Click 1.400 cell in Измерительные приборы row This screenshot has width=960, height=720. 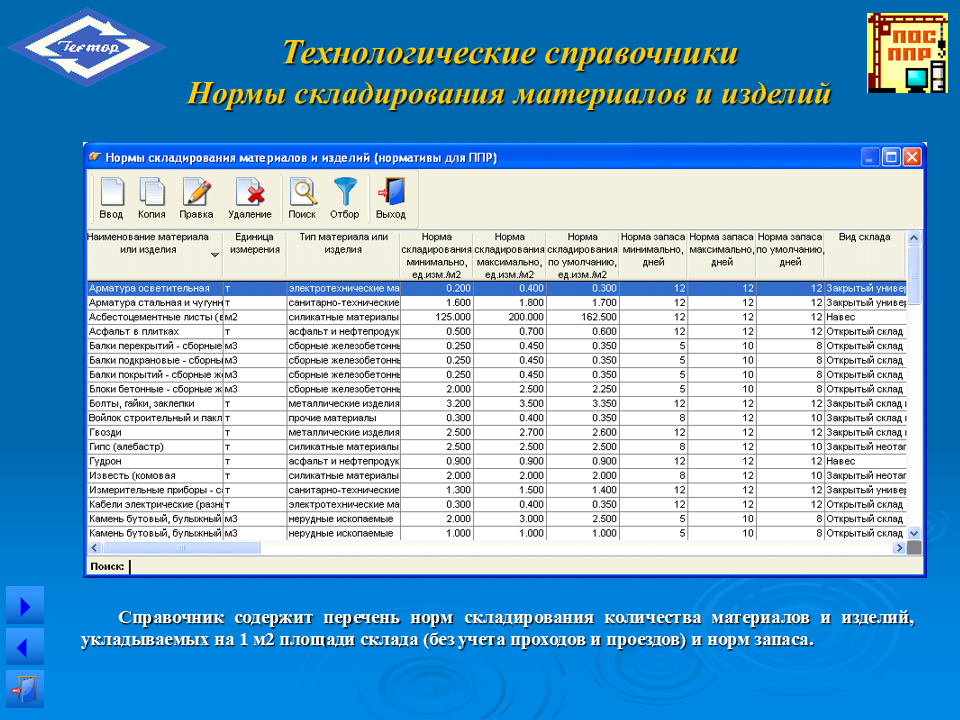point(582,490)
